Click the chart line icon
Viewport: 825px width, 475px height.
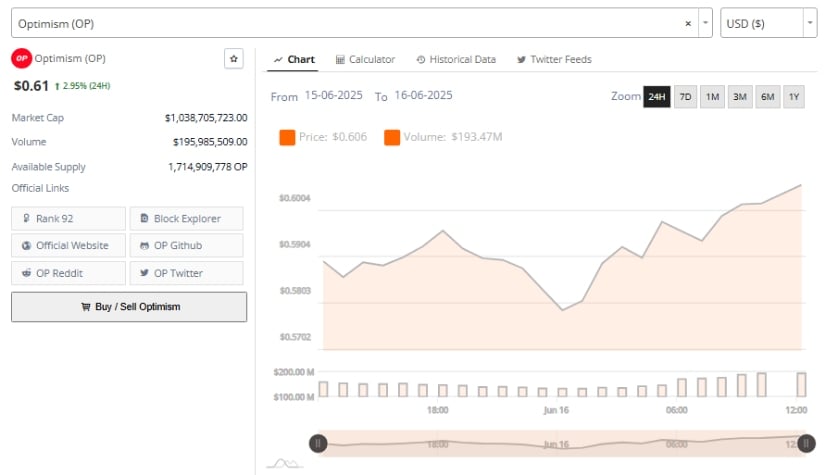[x=278, y=59]
